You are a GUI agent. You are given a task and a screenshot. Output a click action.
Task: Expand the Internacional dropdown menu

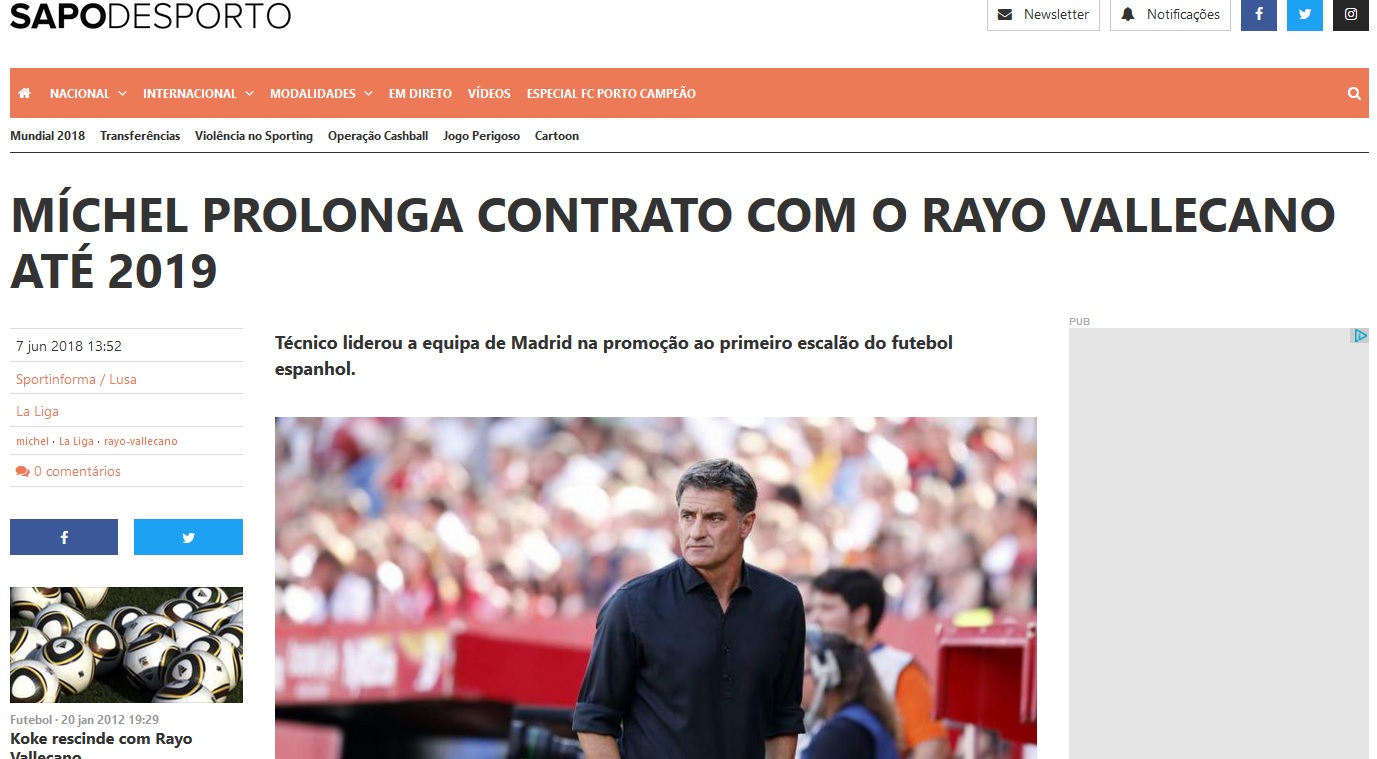click(198, 93)
